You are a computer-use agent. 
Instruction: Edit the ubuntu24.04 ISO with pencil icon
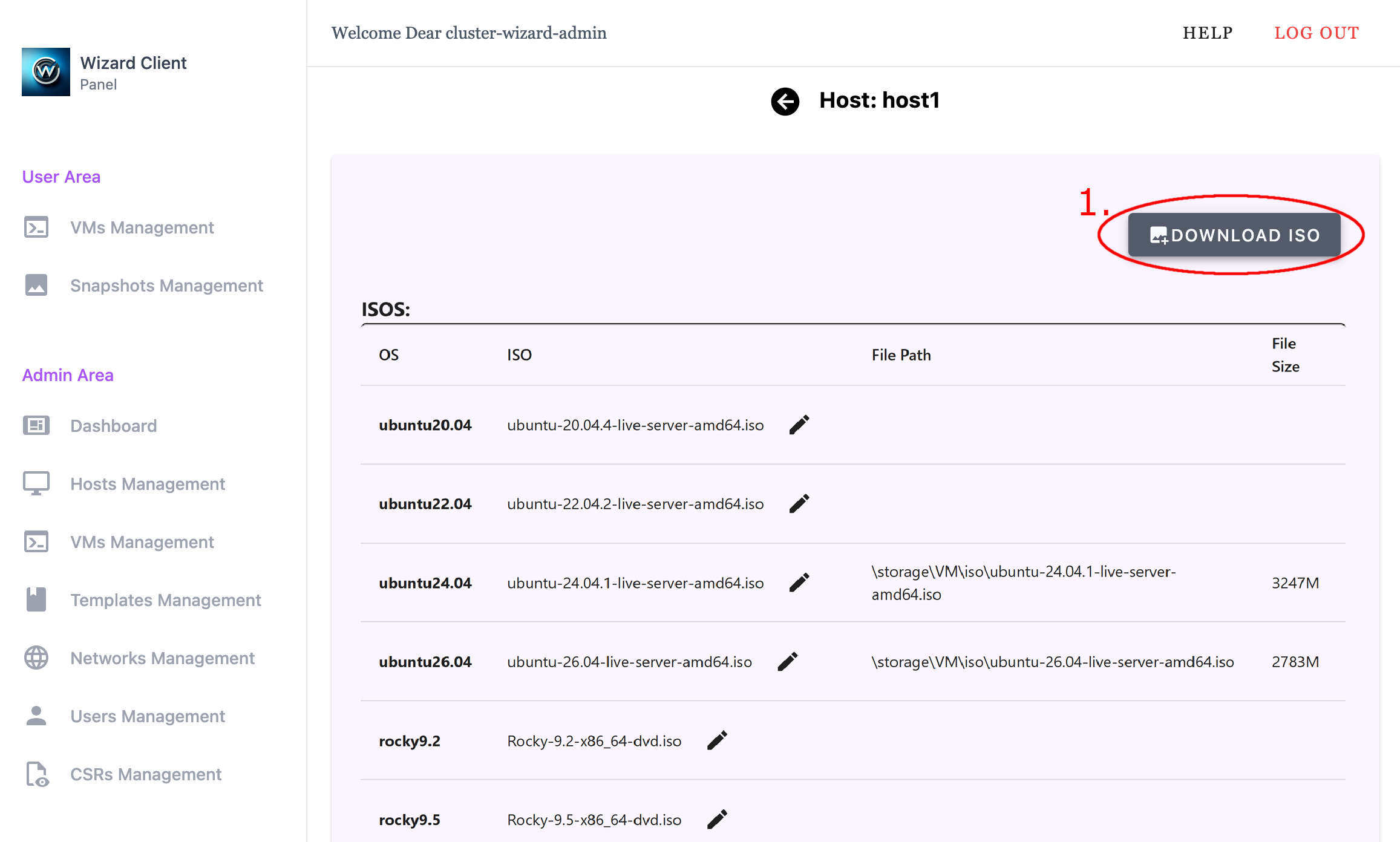pos(799,583)
